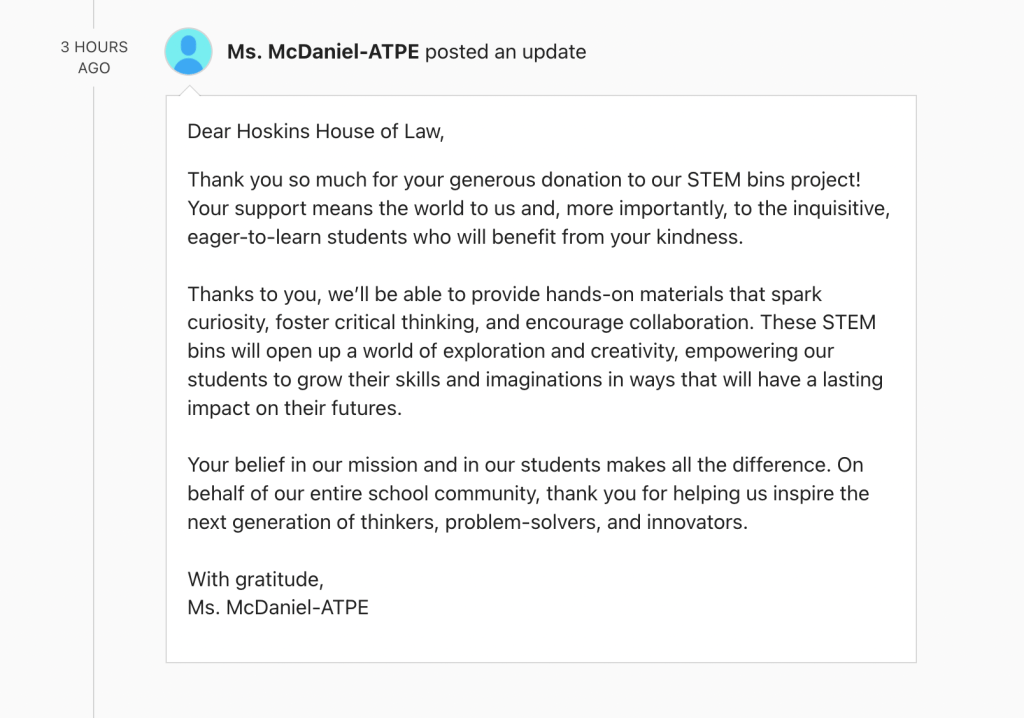This screenshot has height=718, width=1024.
Task: Click the "posted an update" text
Action: 505,52
